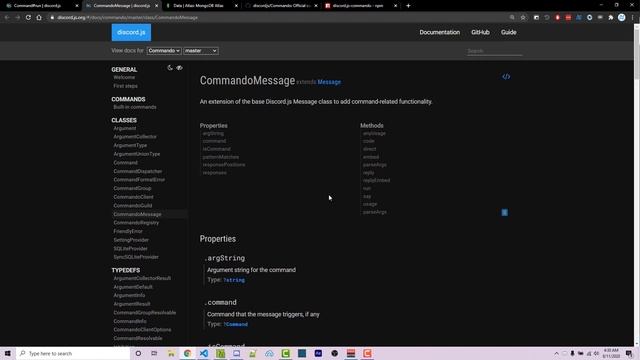
Task: Toggle the dark mode moon icon
Action: coord(170,68)
